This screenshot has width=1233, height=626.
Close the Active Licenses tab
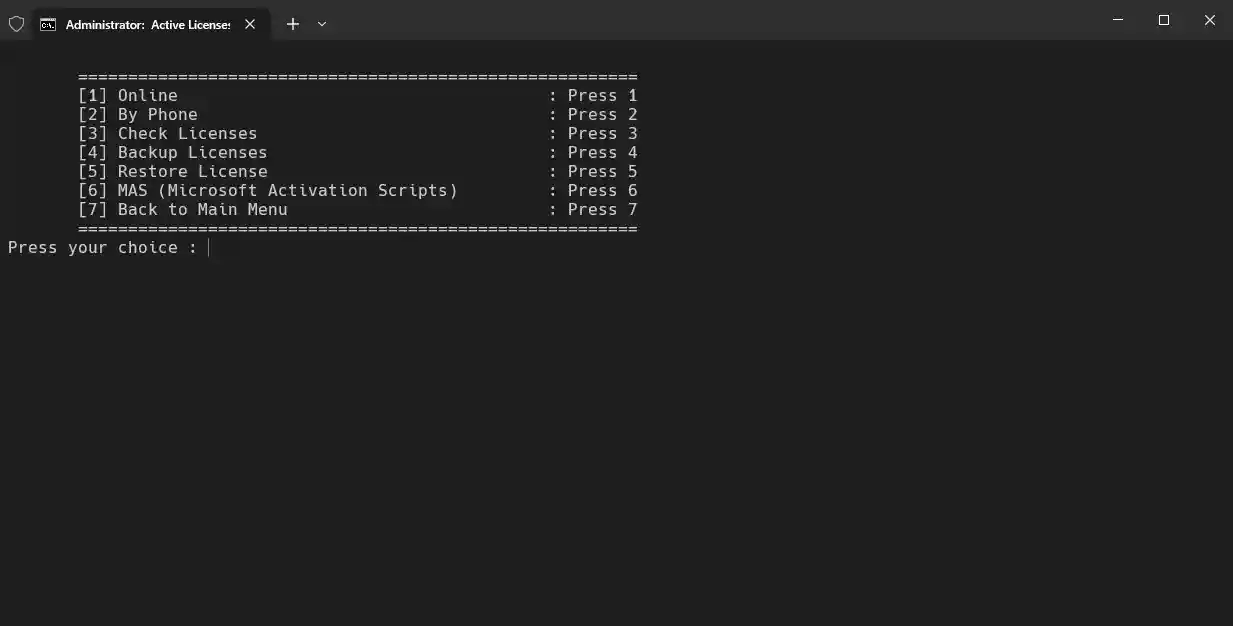tap(250, 24)
